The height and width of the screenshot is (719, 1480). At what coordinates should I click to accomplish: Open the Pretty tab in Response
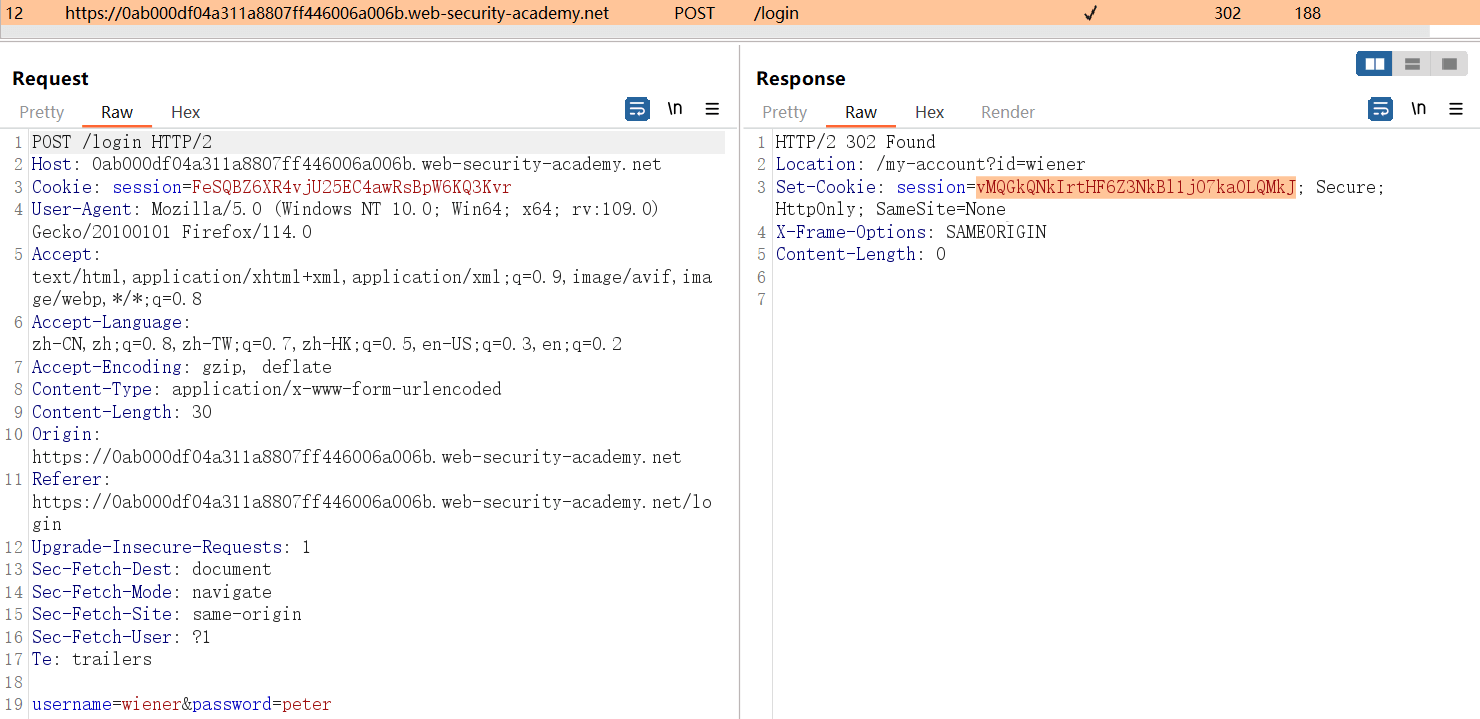(x=784, y=112)
